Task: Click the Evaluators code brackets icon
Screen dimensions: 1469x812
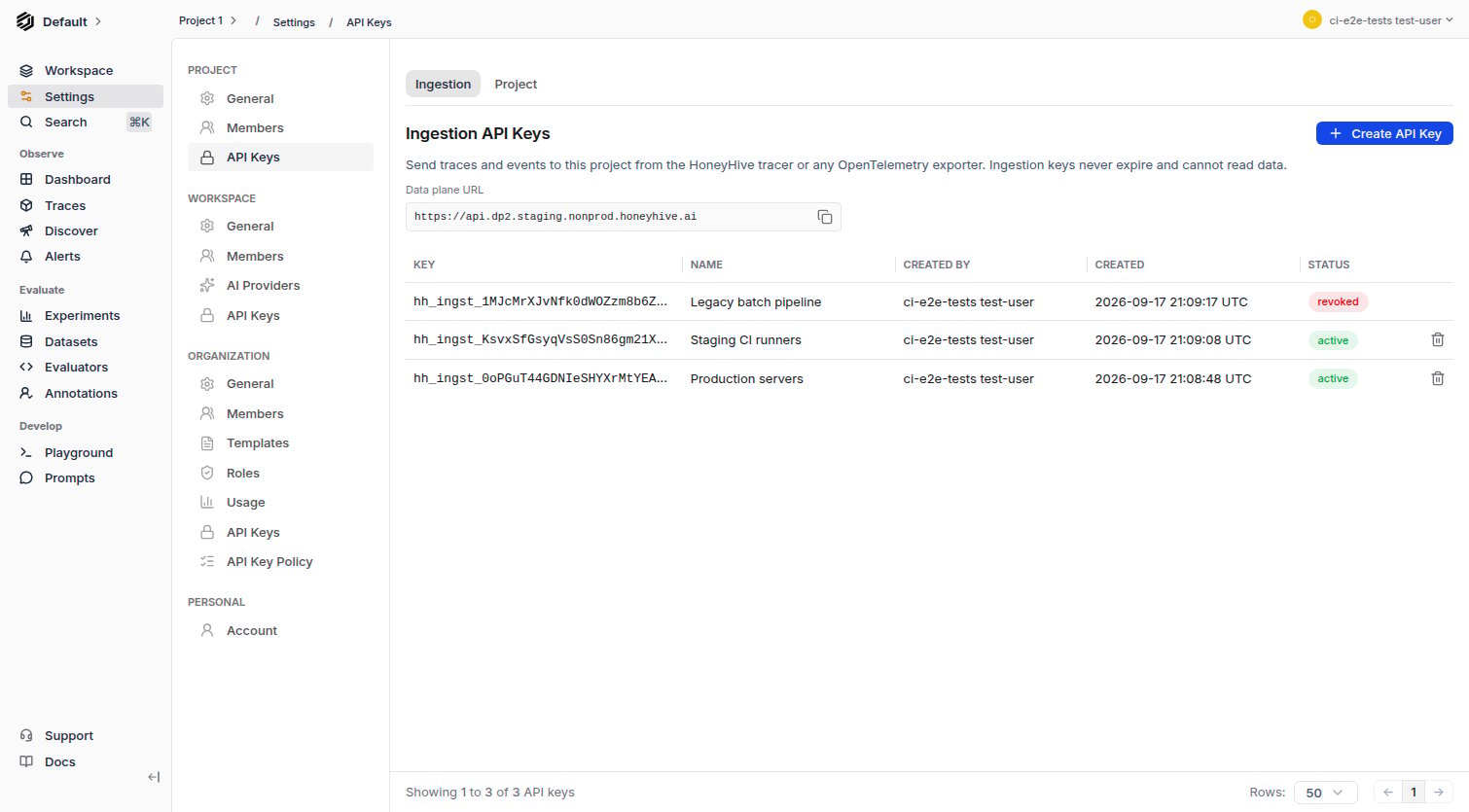Action: [x=26, y=367]
